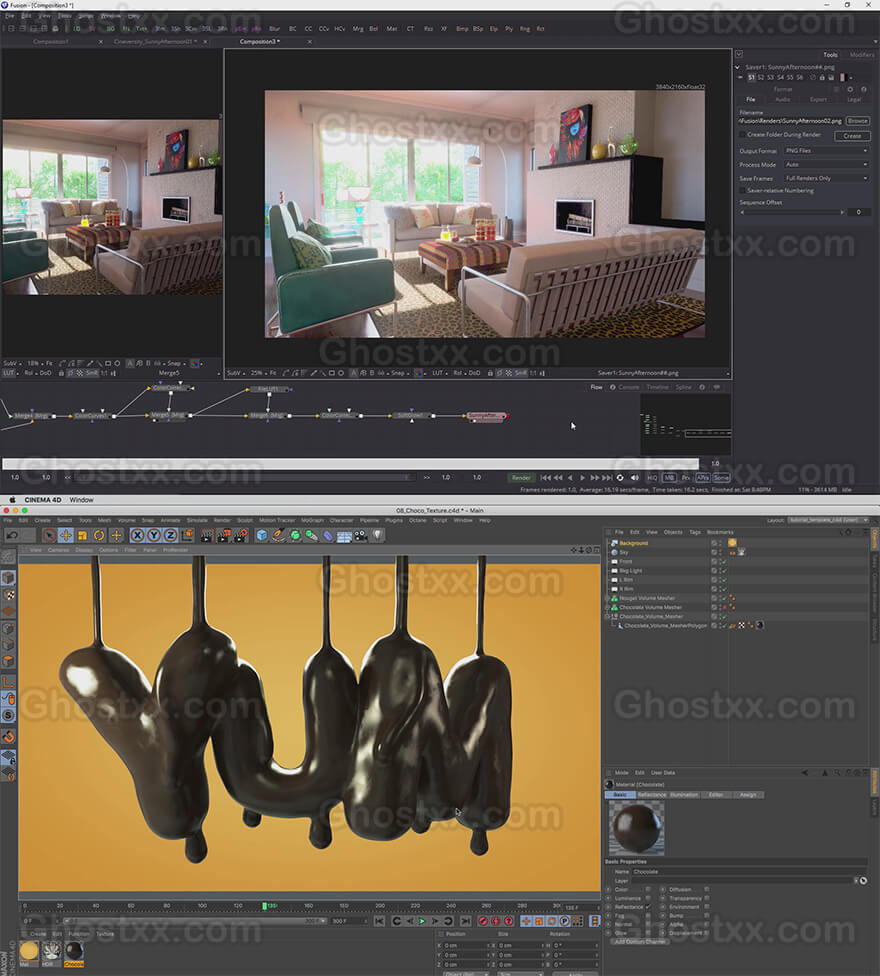Click the audio speaker icon in Fusion transport
This screenshot has width=880, height=976.
pyautogui.click(x=634, y=477)
